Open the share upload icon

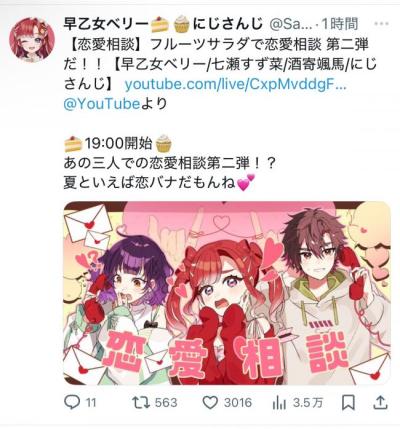pos(379,403)
